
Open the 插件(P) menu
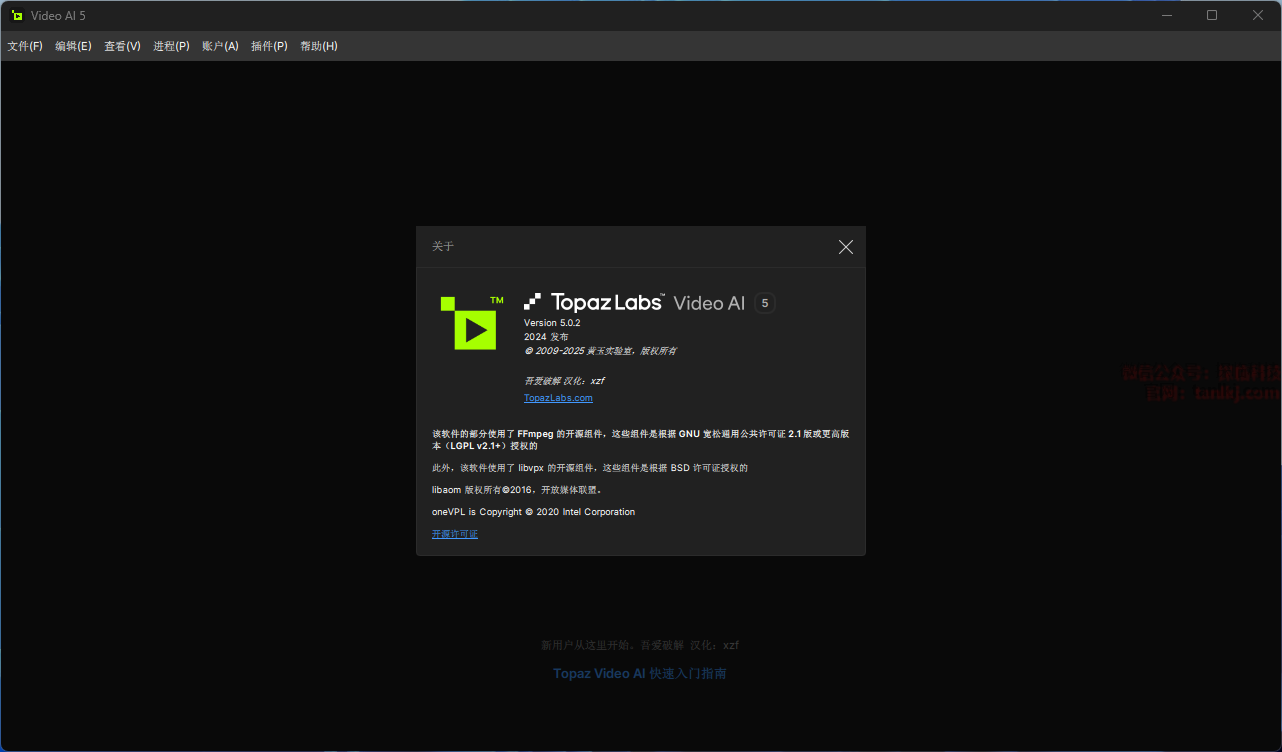269,46
